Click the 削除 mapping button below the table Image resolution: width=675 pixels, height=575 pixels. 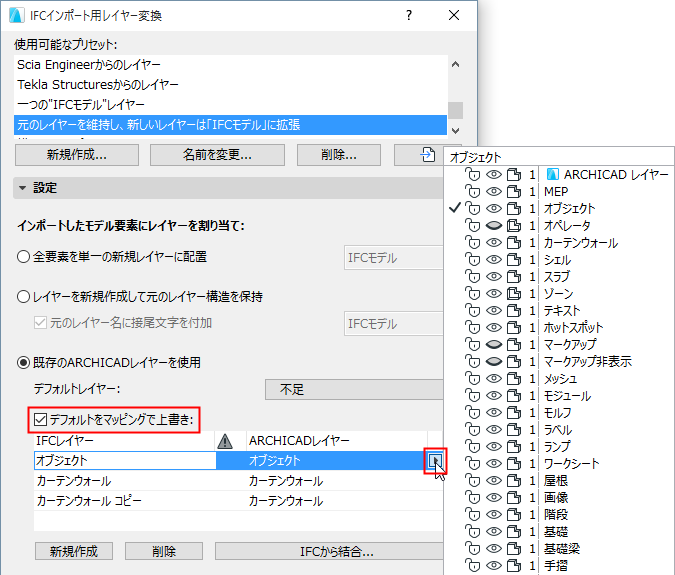(164, 551)
